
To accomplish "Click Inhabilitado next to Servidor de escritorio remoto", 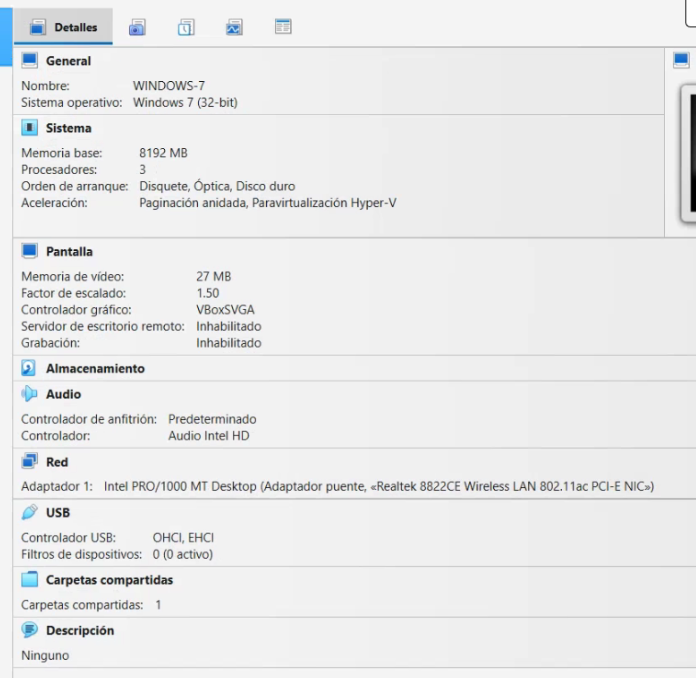I will [229, 326].
